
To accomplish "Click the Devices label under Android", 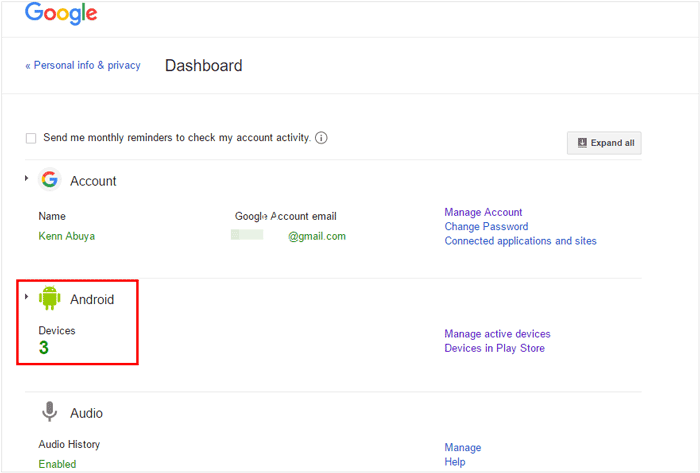I will tap(57, 331).
